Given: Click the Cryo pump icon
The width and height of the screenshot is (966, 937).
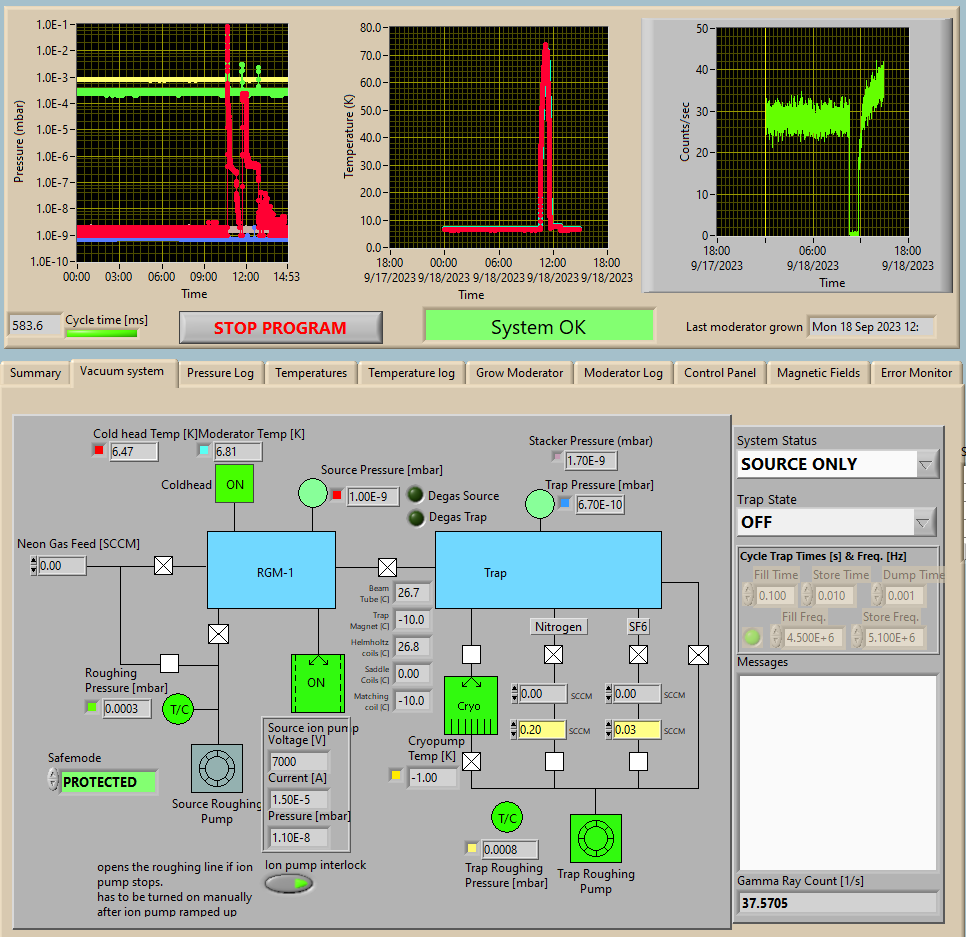Looking at the screenshot, I should click(470, 705).
